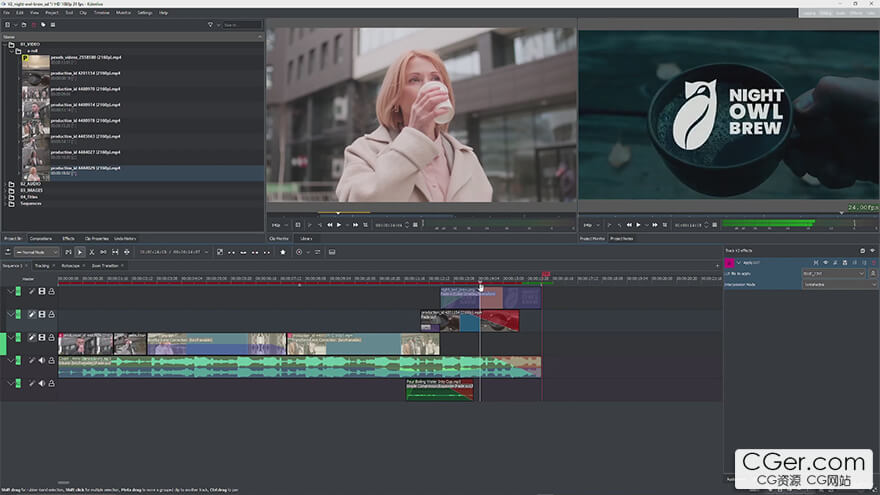
Task: Select the Slip tool in timeline toolbar
Action: [115, 253]
